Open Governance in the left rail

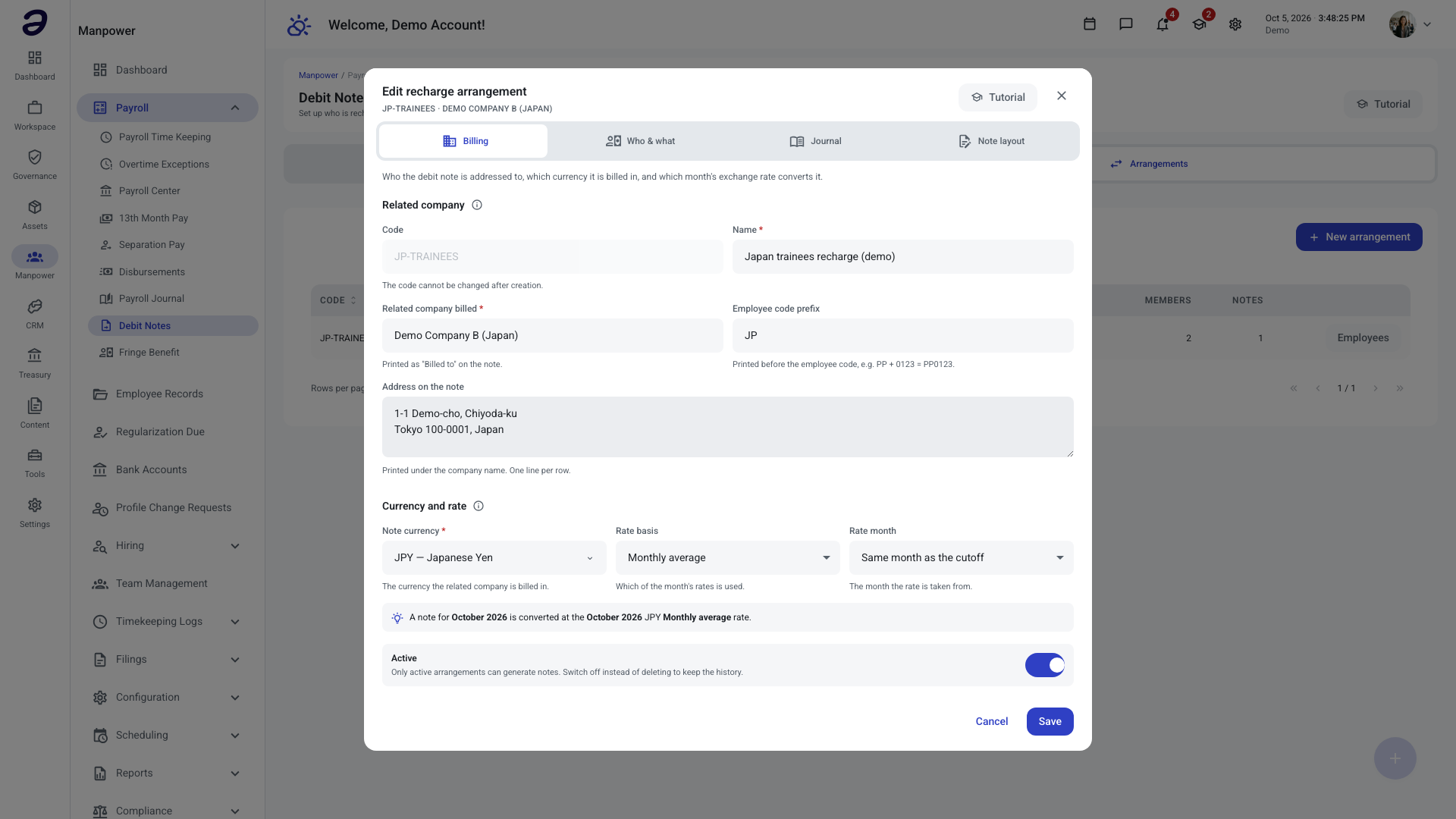point(35,165)
